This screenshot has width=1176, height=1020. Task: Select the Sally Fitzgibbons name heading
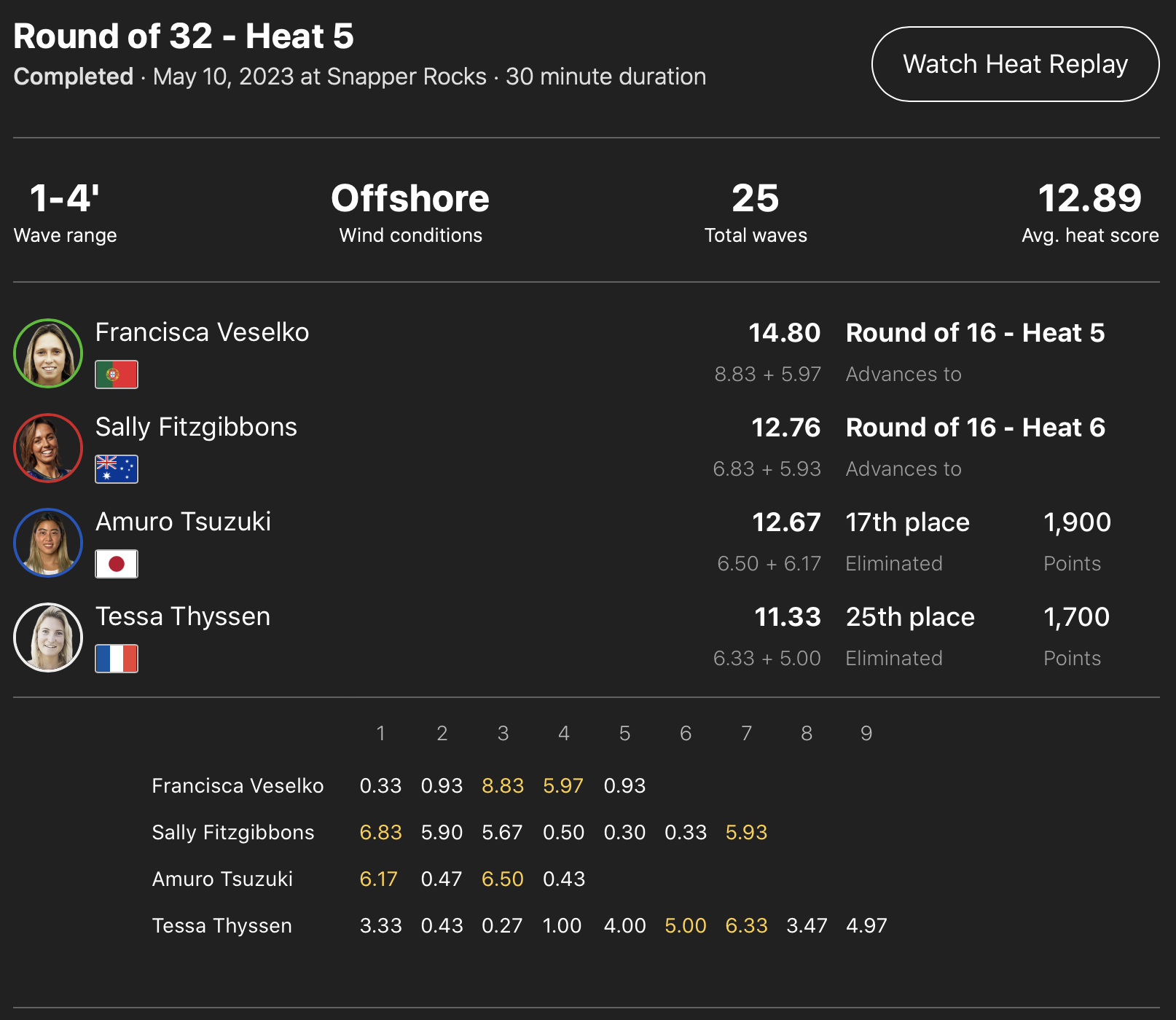coord(196,427)
